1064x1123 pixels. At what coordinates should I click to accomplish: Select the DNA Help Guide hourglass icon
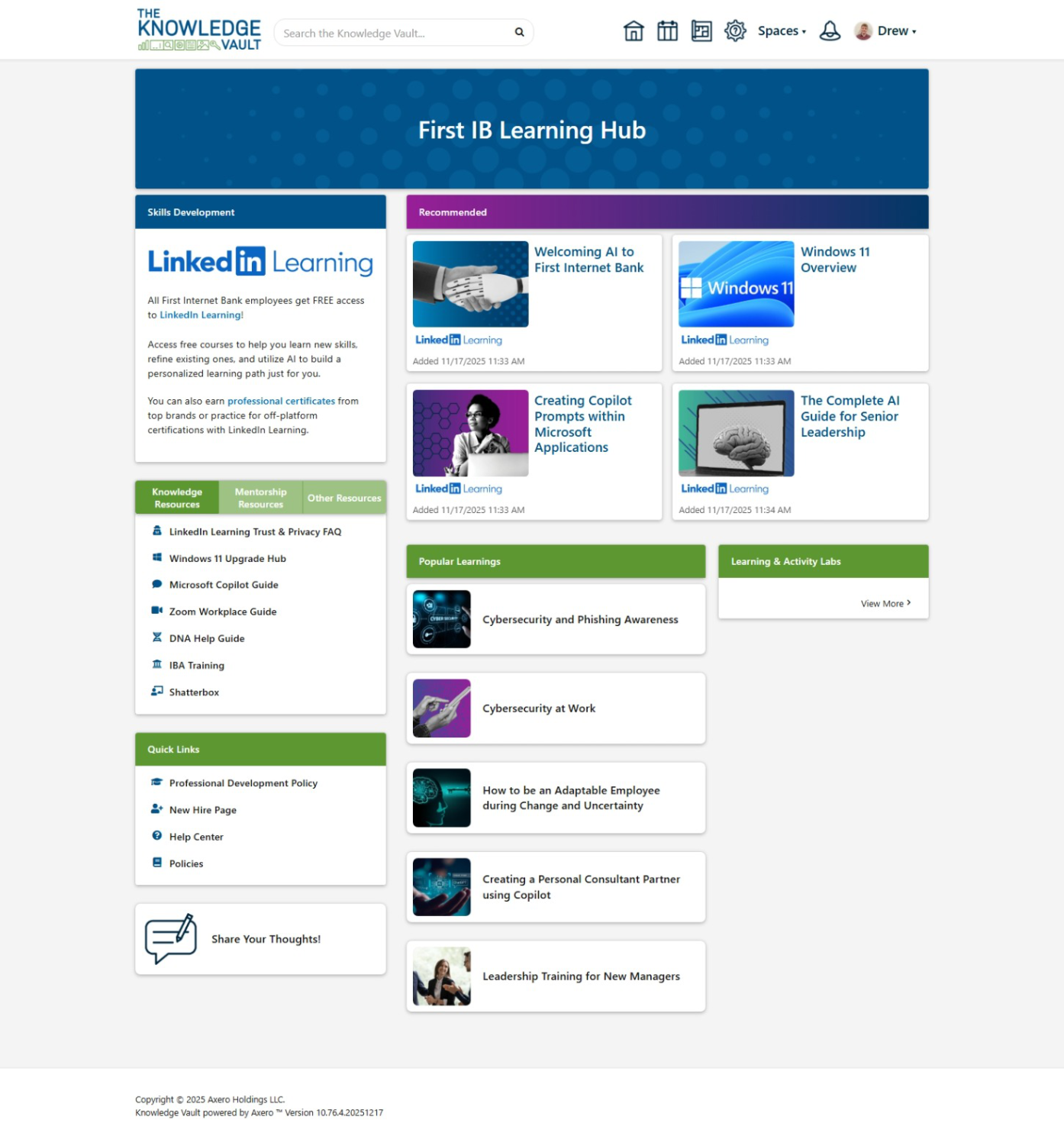[157, 637]
